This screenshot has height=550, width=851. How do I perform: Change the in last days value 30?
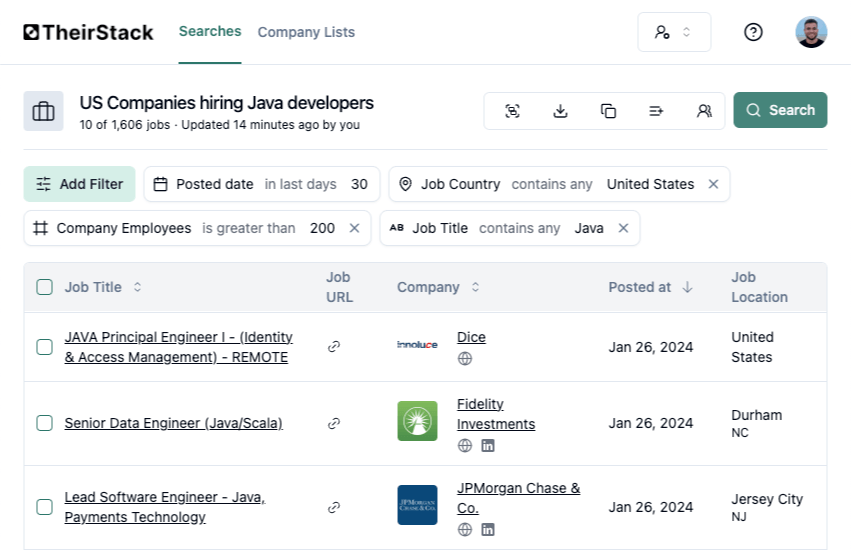click(x=359, y=184)
